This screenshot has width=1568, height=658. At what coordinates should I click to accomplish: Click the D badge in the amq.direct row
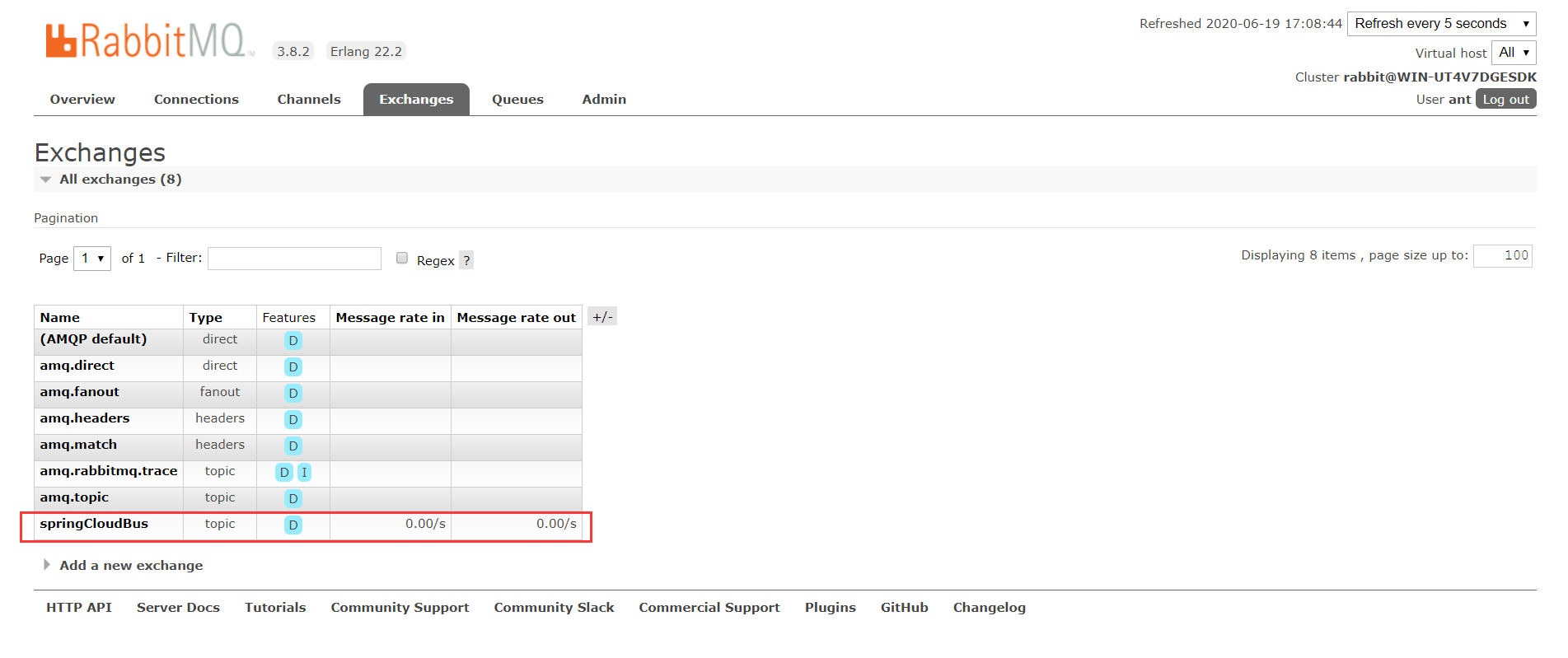click(x=293, y=366)
